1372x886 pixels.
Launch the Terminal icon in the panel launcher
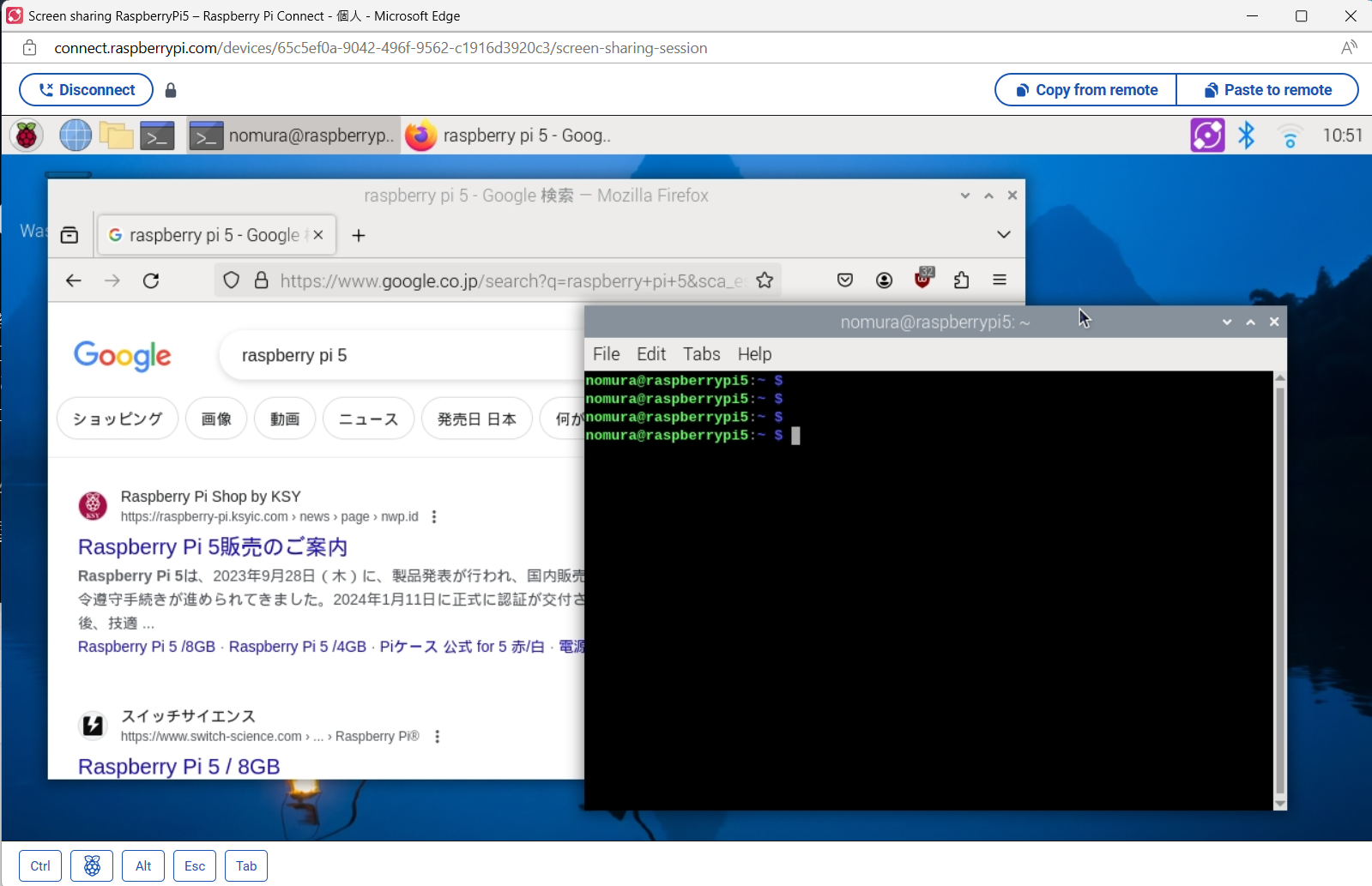pyautogui.click(x=158, y=136)
